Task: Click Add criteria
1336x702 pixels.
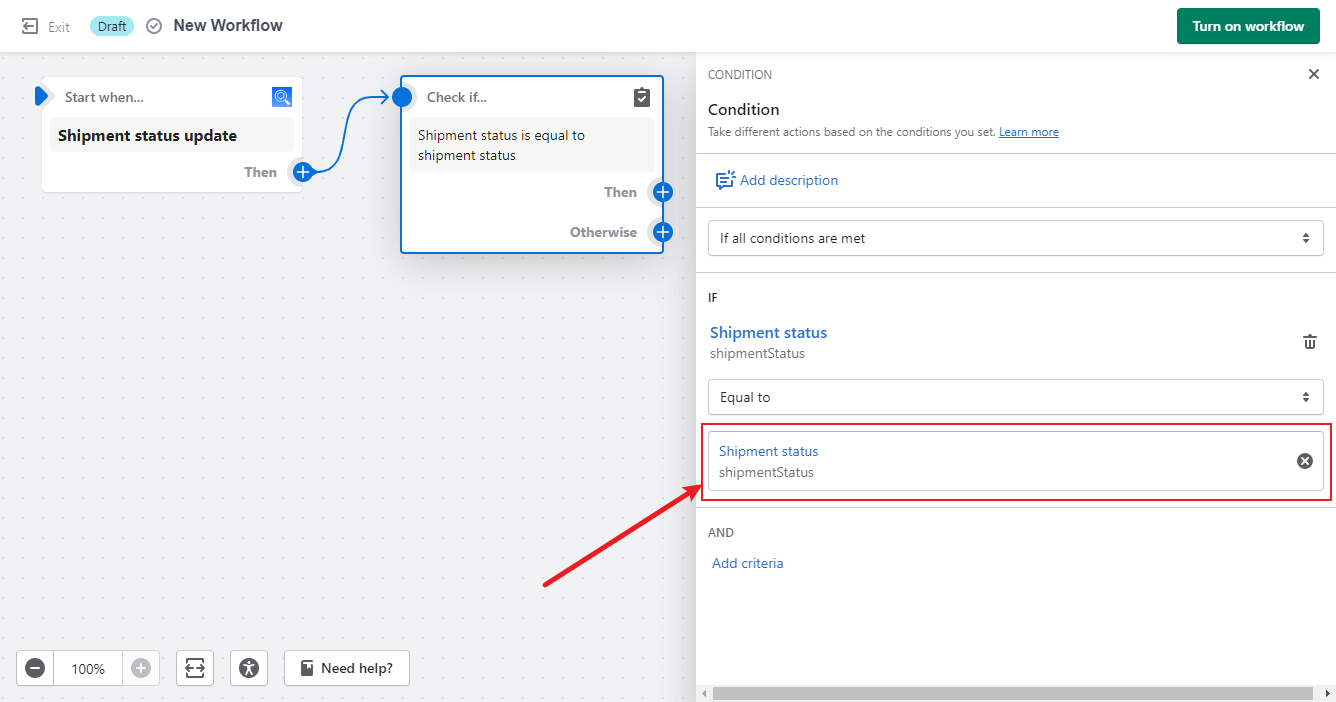Action: [x=748, y=563]
